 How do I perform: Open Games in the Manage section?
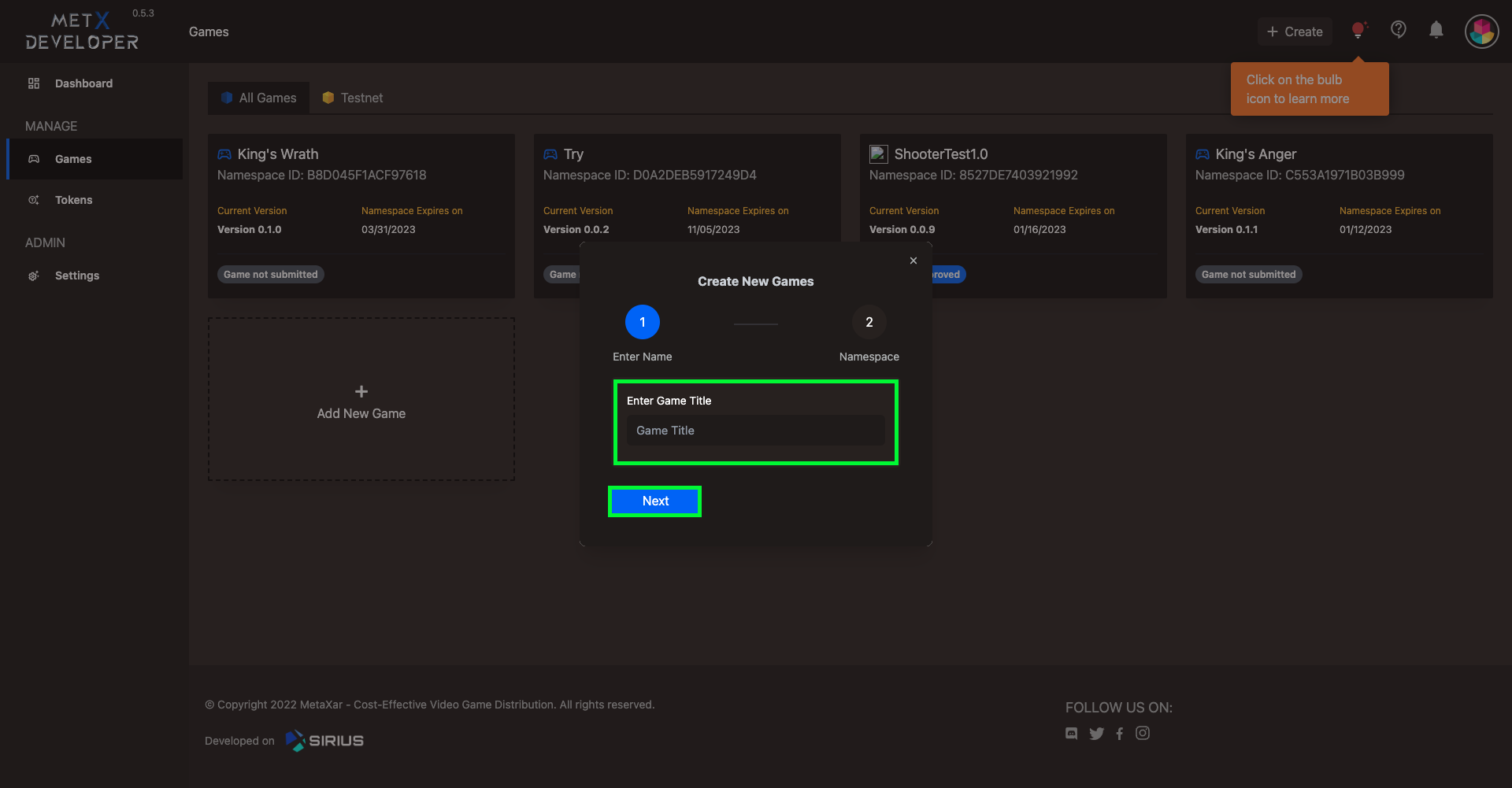tap(94, 159)
